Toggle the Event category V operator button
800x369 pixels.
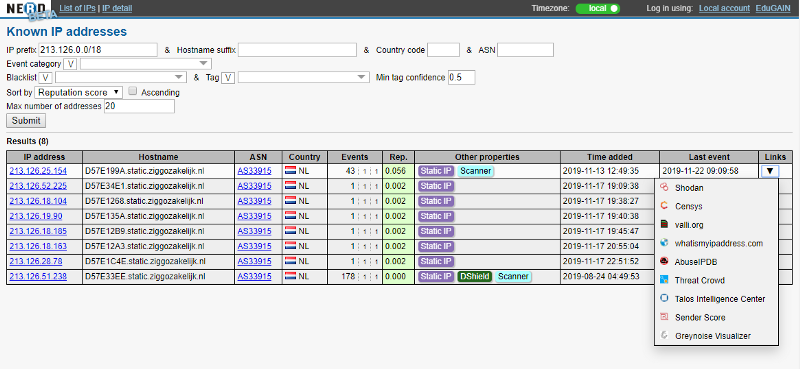70,64
